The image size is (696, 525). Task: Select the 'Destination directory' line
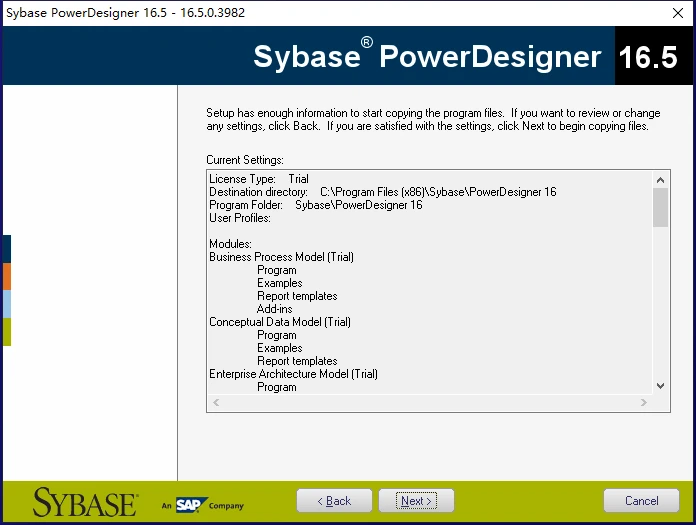383,192
